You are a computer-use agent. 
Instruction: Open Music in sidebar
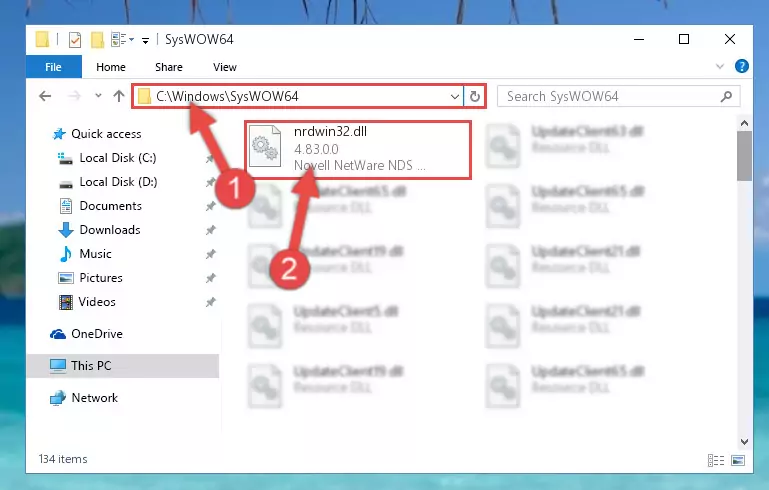point(95,254)
